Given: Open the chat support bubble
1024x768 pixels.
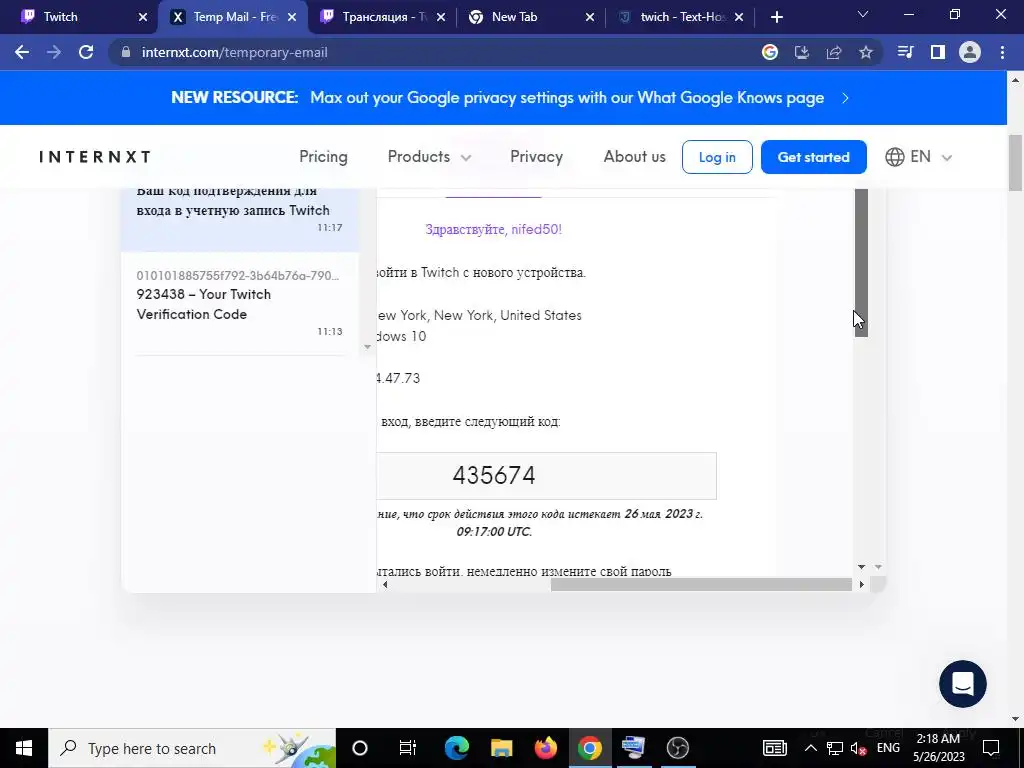Looking at the screenshot, I should coord(963,684).
